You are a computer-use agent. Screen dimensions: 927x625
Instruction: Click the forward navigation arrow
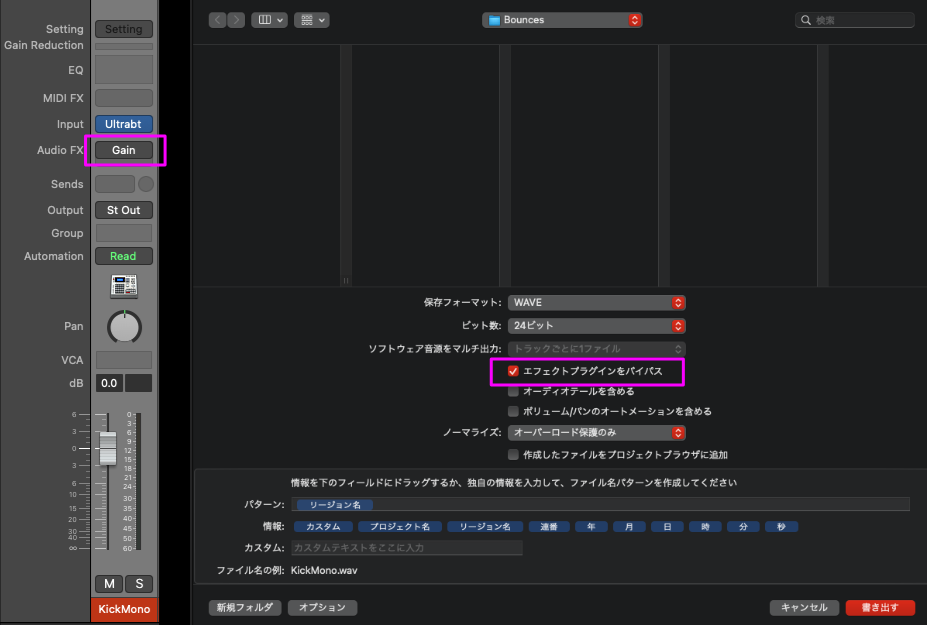tap(236, 20)
